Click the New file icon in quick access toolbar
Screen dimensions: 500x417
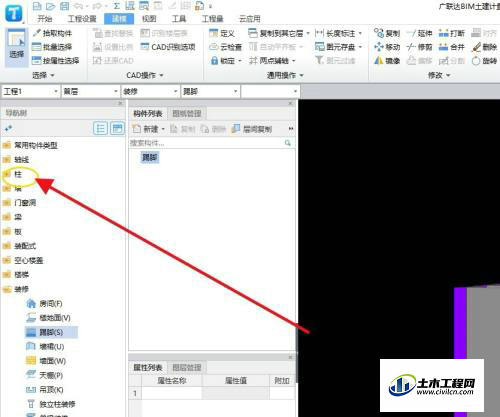coord(37,6)
